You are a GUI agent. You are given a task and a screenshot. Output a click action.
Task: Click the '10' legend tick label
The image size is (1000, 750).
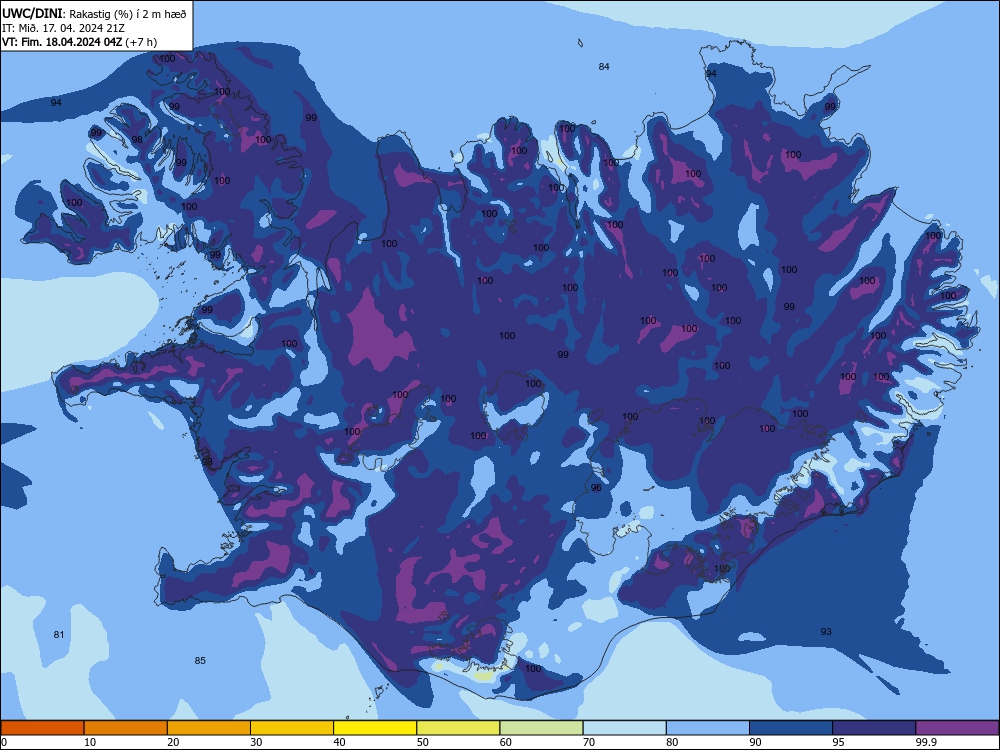[90, 742]
